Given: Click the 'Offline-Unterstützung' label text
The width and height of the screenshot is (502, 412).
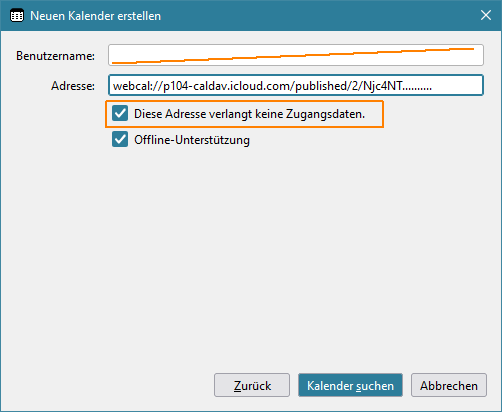Looking at the screenshot, I should coord(192,140).
